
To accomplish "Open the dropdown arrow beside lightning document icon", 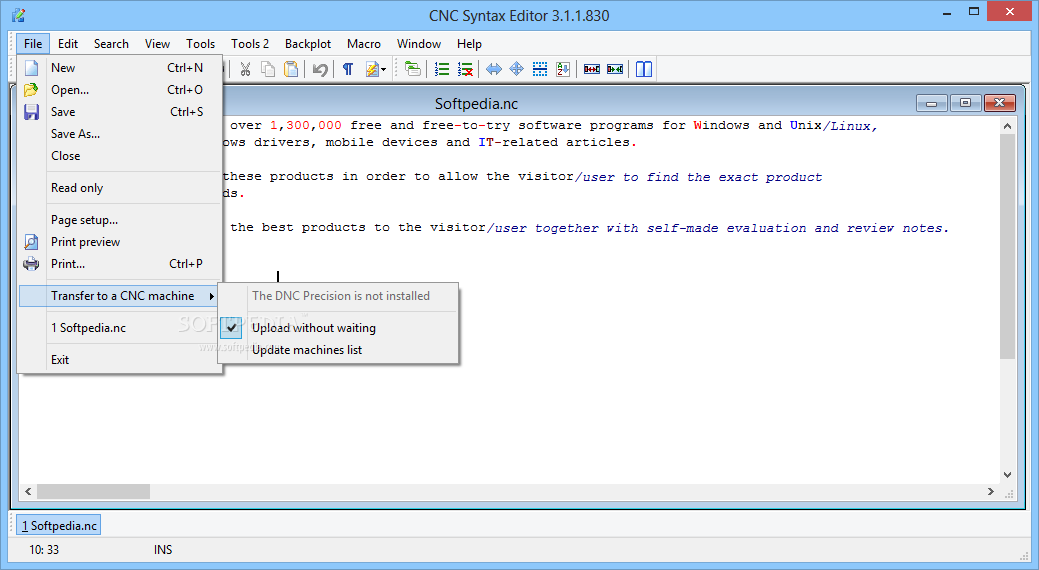I will pos(384,70).
